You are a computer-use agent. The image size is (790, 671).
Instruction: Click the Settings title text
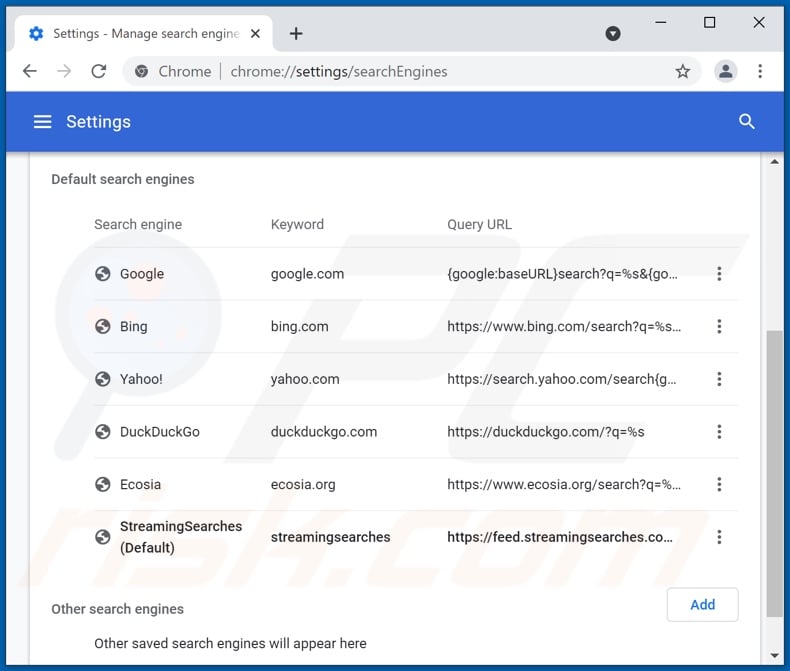coord(98,121)
